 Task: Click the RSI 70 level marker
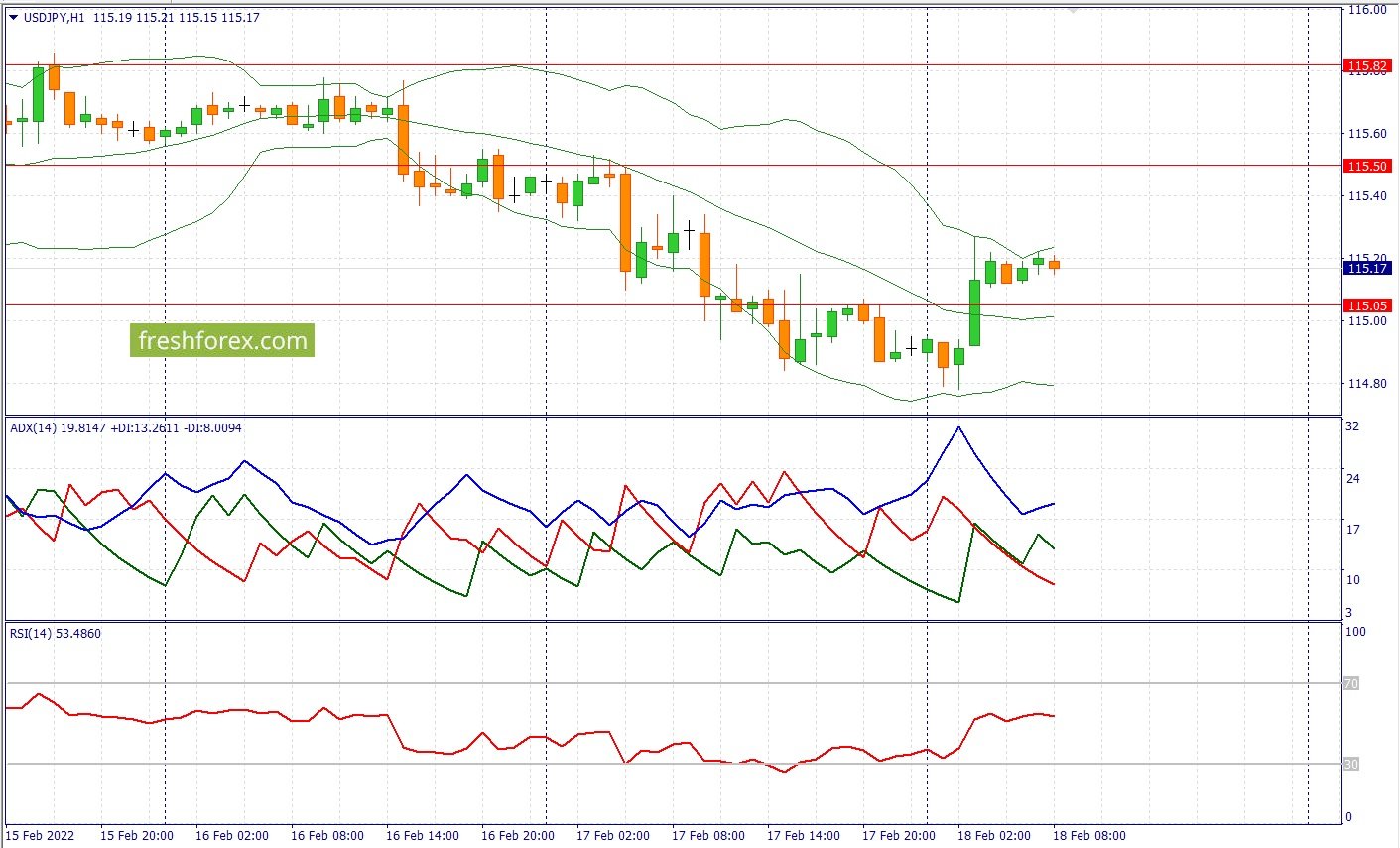pos(1350,683)
